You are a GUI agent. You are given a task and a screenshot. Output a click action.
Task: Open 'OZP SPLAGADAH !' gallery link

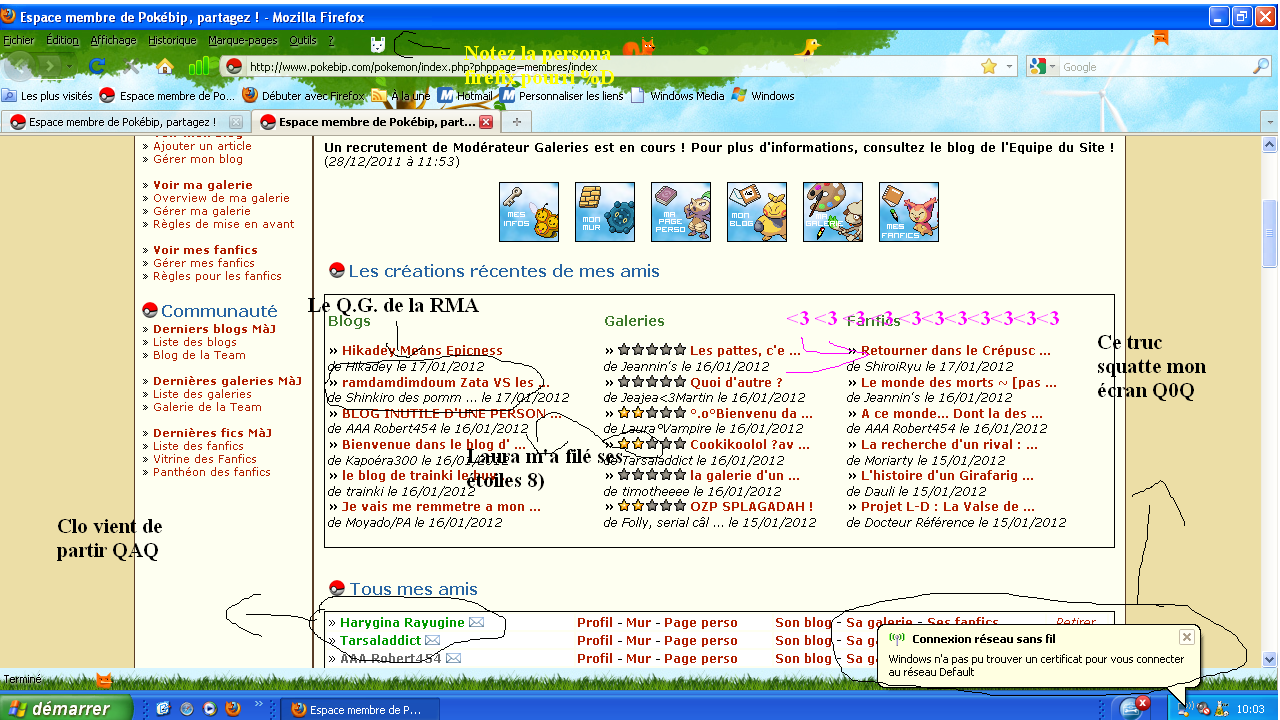pyautogui.click(x=752, y=506)
